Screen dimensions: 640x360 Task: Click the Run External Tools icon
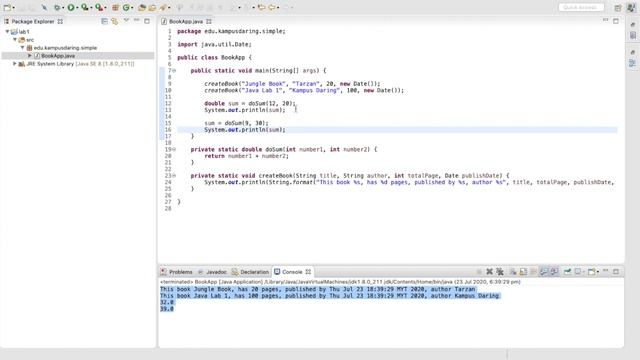(99, 7)
